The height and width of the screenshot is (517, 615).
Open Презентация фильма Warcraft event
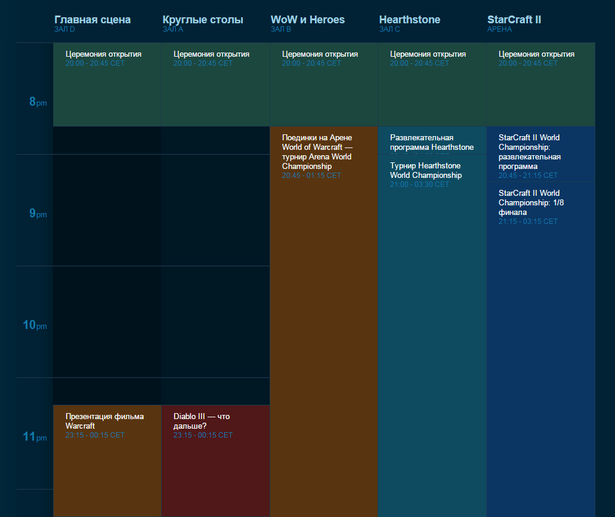[107, 461]
